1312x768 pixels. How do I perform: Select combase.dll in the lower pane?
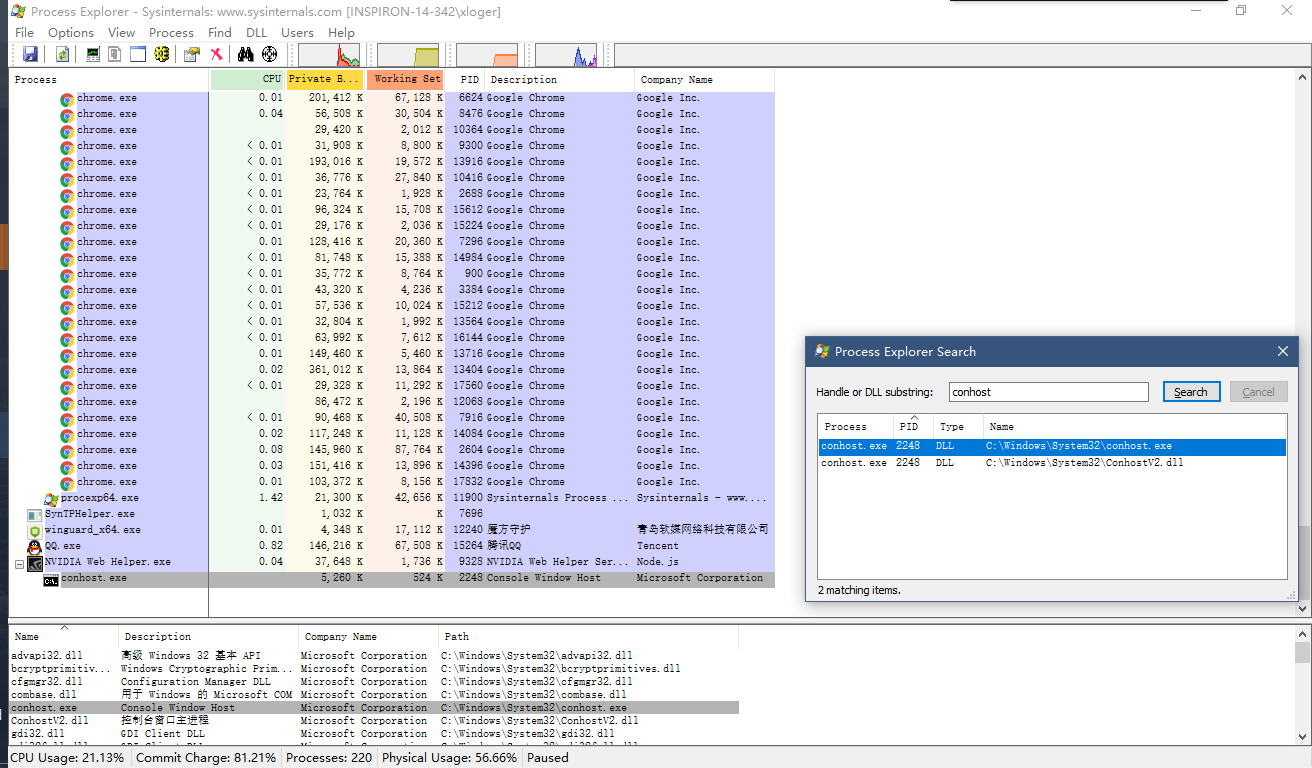click(374, 695)
